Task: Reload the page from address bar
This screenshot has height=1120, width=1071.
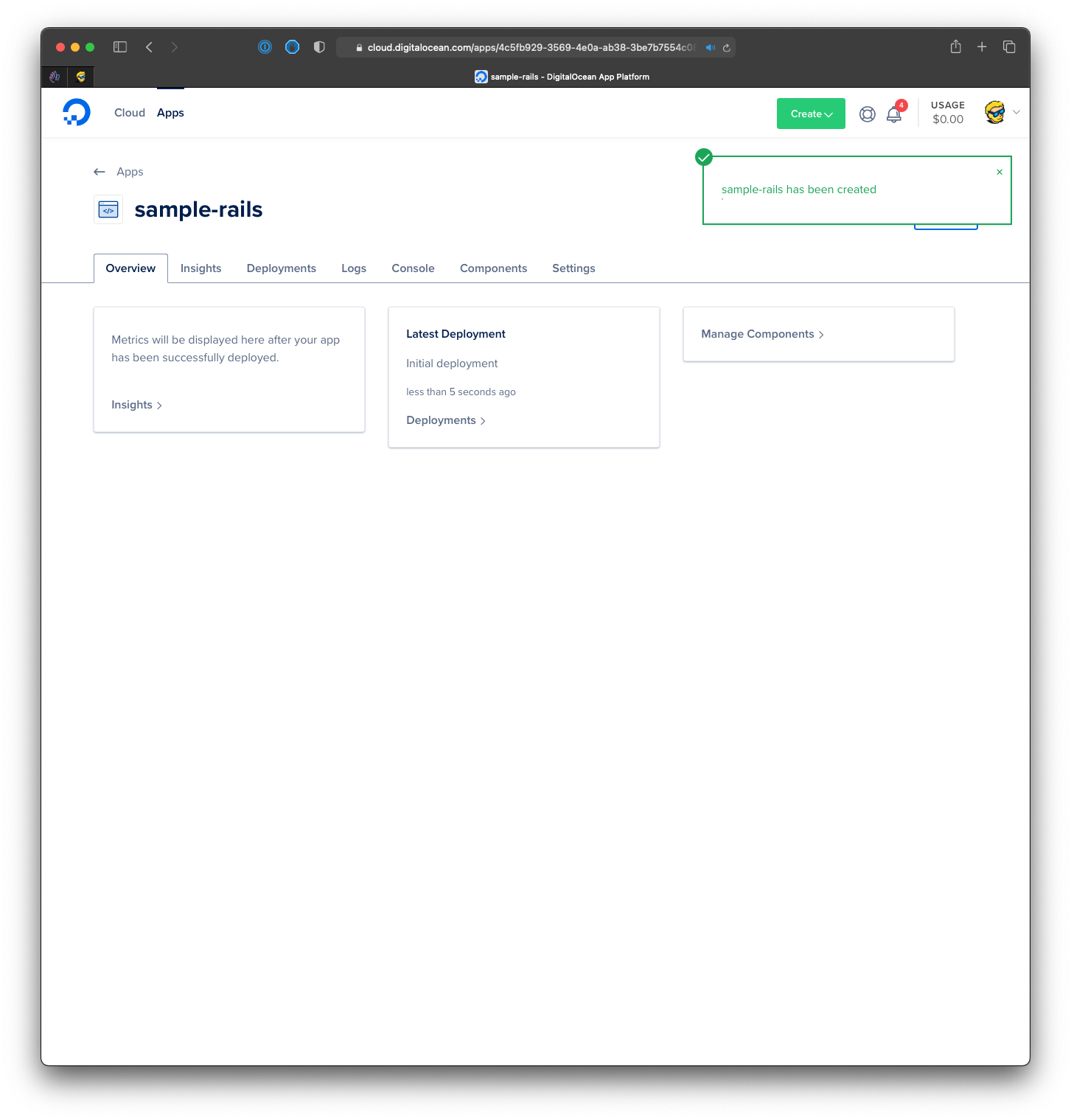Action: tap(726, 48)
